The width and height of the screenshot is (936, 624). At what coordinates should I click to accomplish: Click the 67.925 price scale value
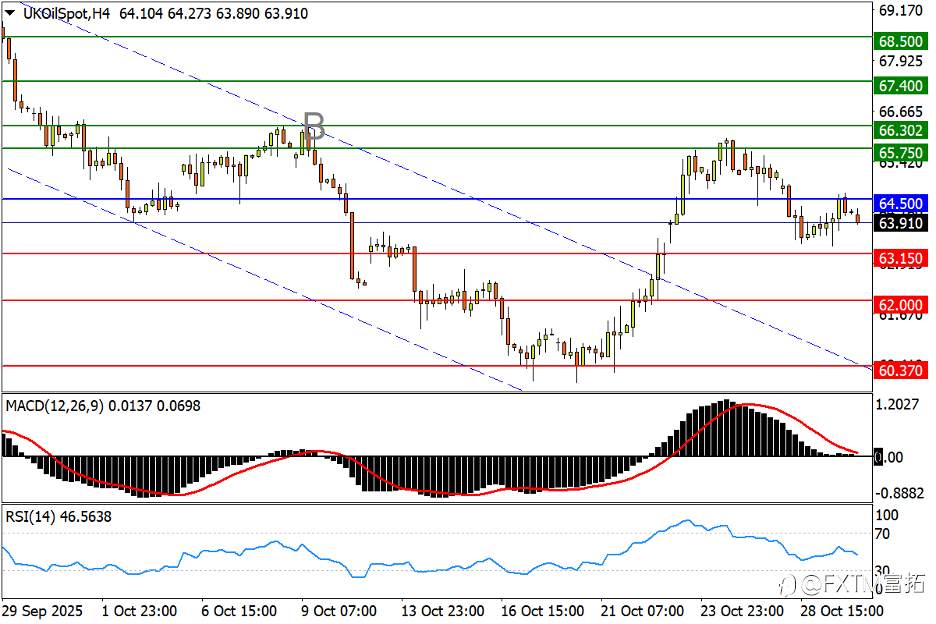(901, 61)
